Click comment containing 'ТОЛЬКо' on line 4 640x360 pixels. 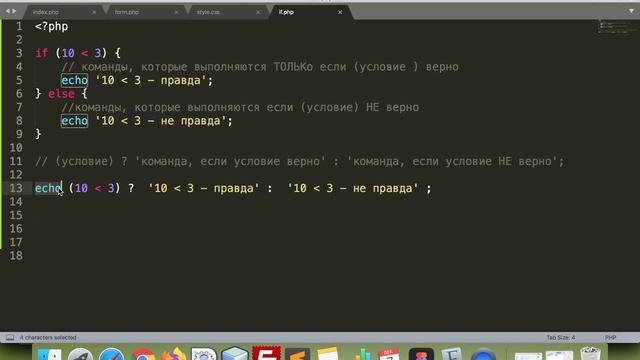pyautogui.click(x=260, y=67)
